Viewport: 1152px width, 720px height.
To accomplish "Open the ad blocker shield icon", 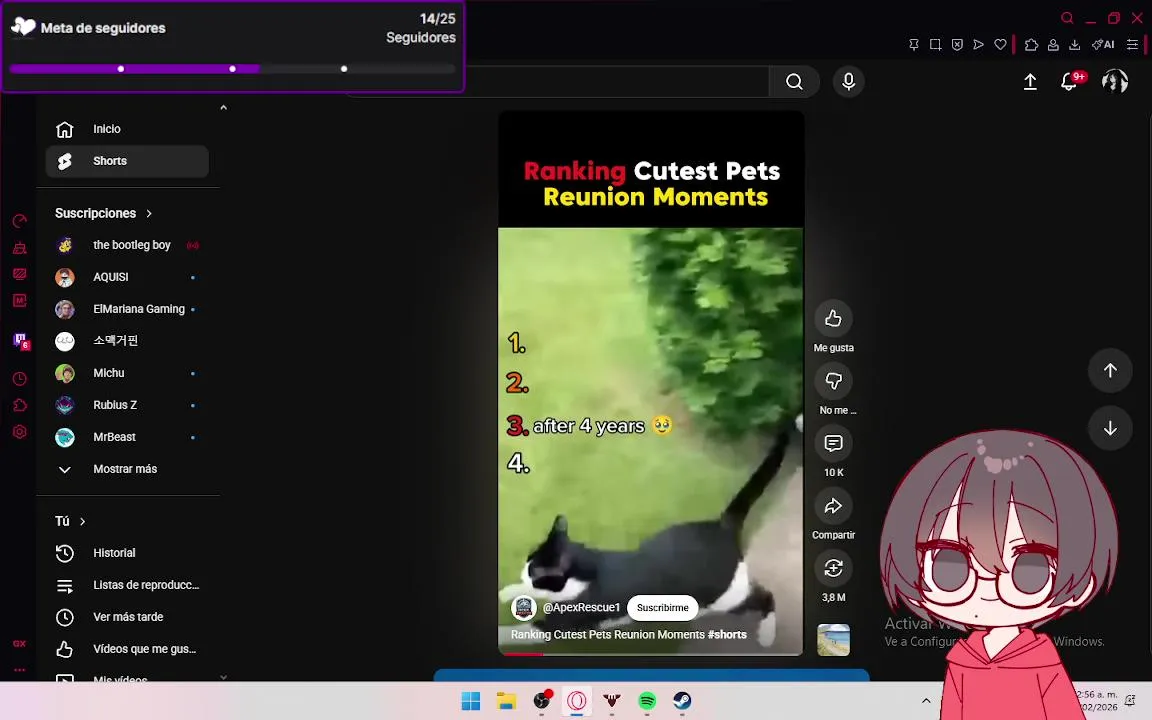I will click(x=957, y=45).
